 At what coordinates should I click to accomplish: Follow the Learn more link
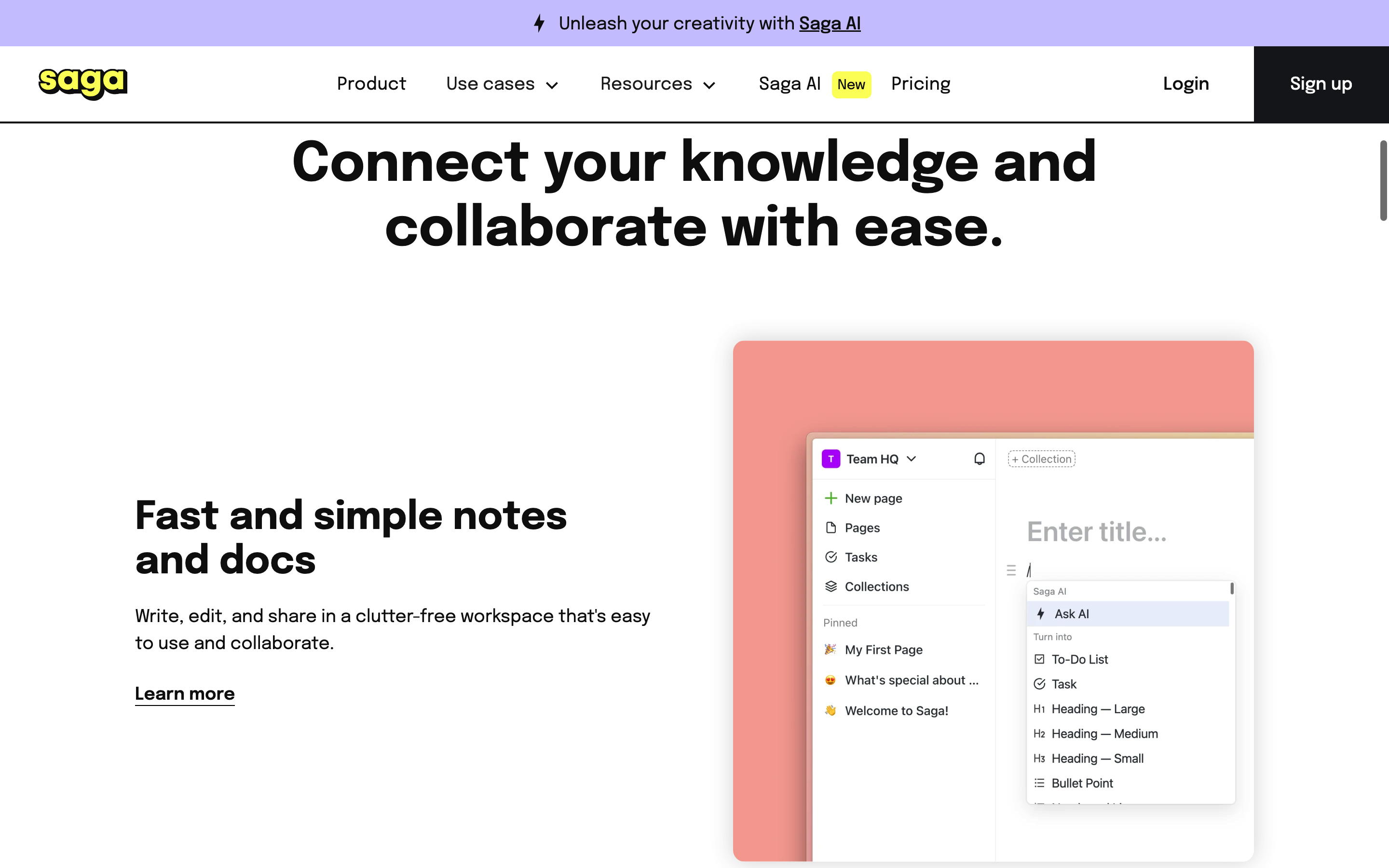coord(185,693)
